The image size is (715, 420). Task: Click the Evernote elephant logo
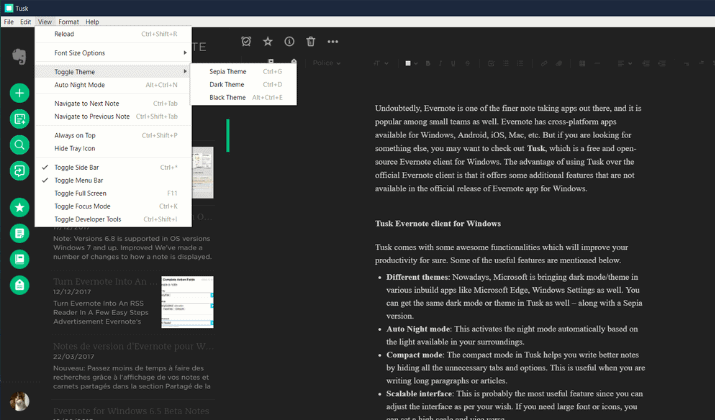pyautogui.click(x=19, y=57)
